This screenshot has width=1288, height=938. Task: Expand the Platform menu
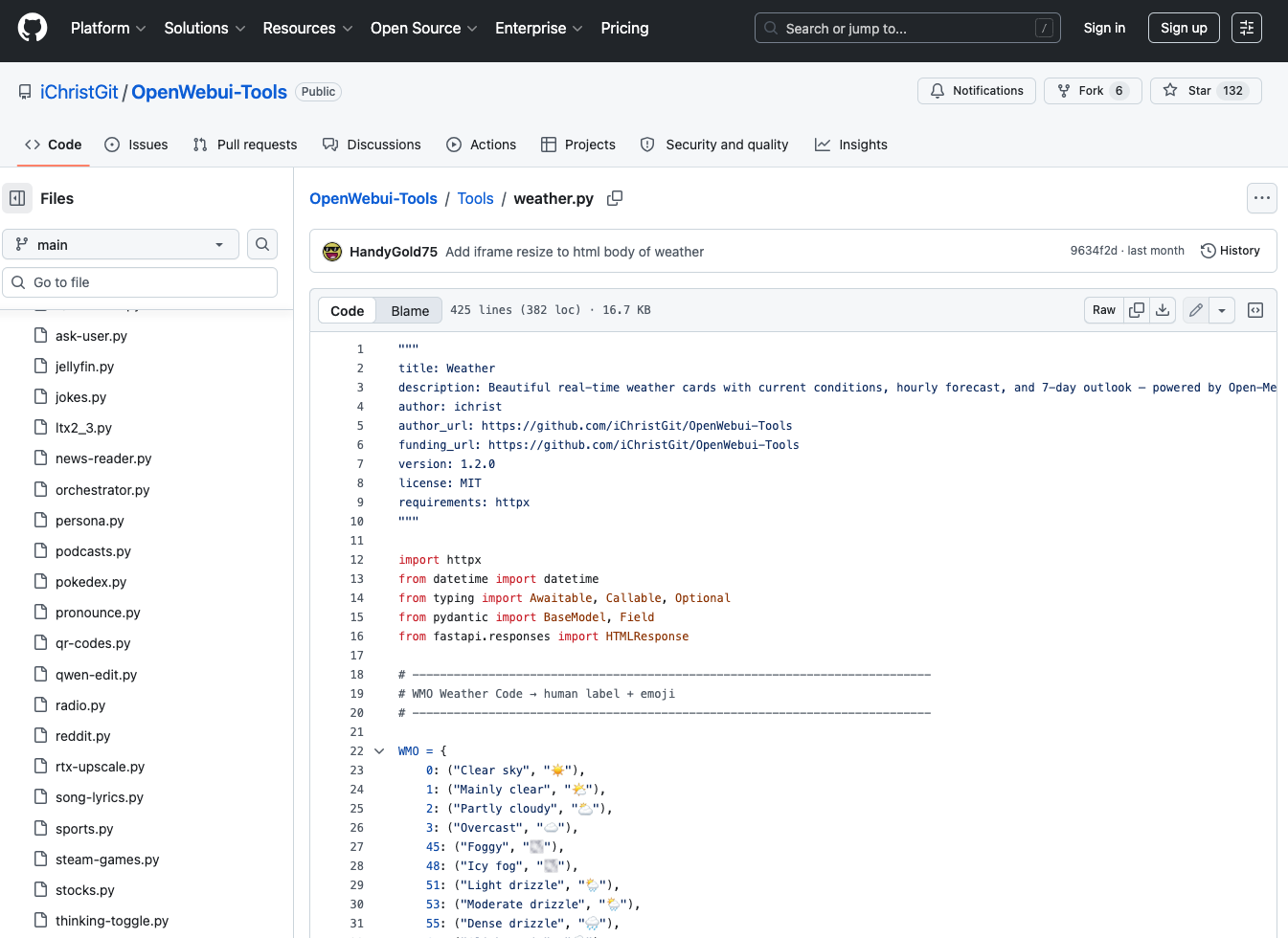click(108, 28)
